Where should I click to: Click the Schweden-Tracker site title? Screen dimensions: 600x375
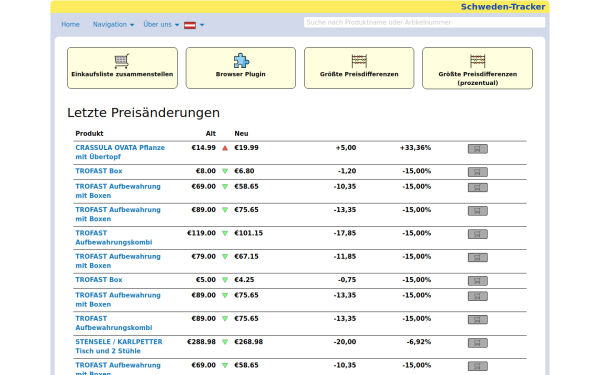pos(503,7)
